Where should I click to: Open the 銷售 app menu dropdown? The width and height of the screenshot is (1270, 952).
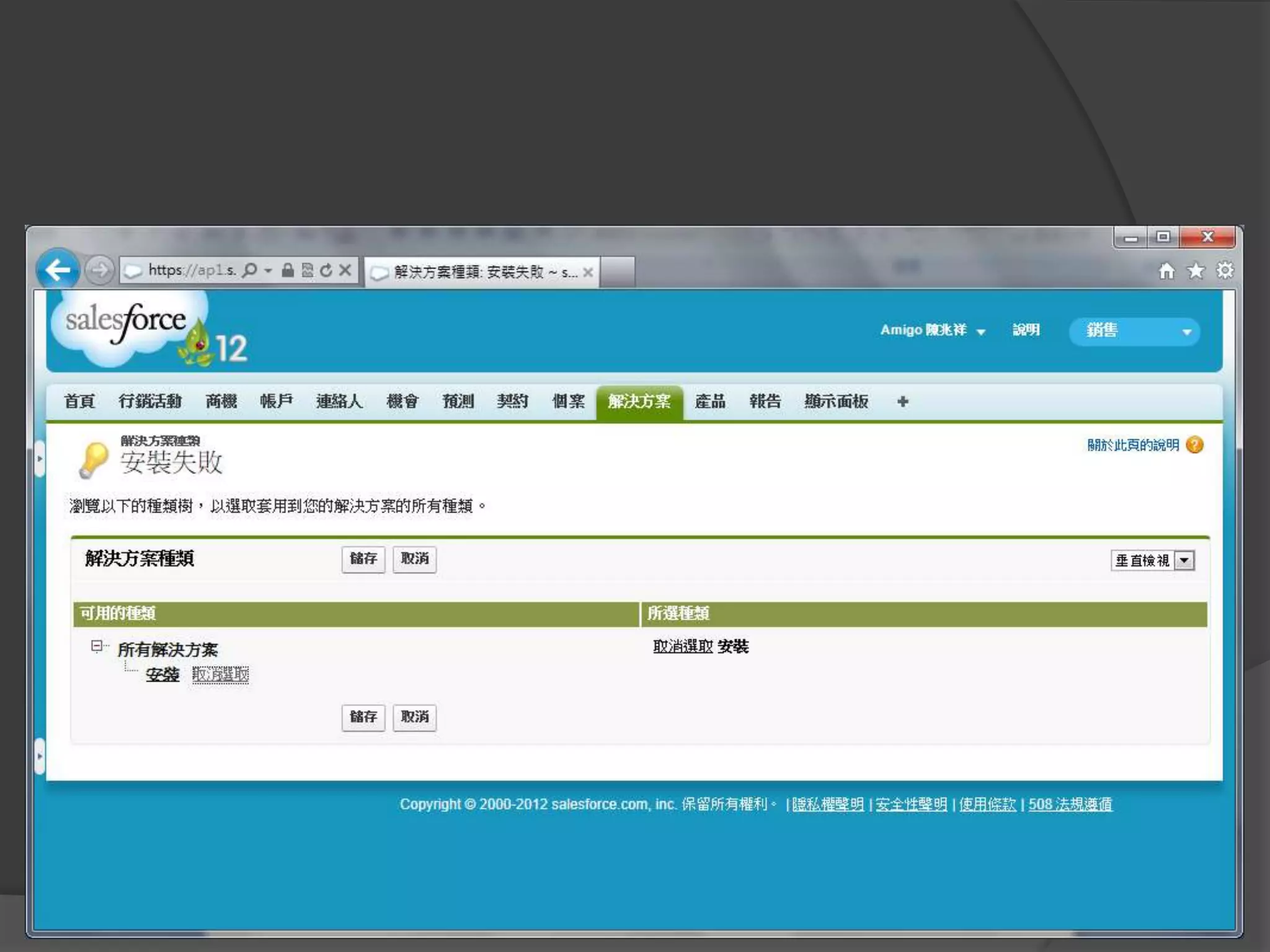(x=1134, y=331)
